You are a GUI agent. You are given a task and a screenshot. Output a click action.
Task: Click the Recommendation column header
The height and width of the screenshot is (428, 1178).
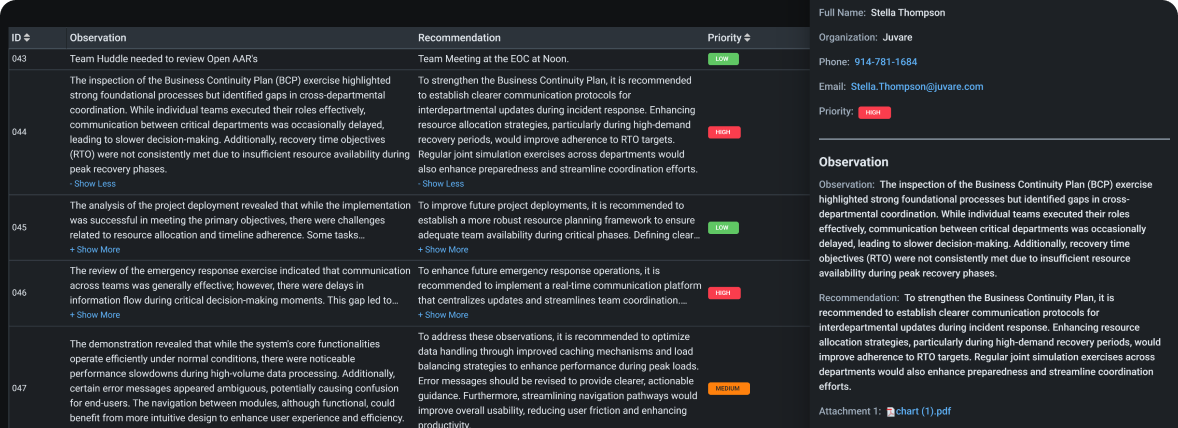(459, 38)
